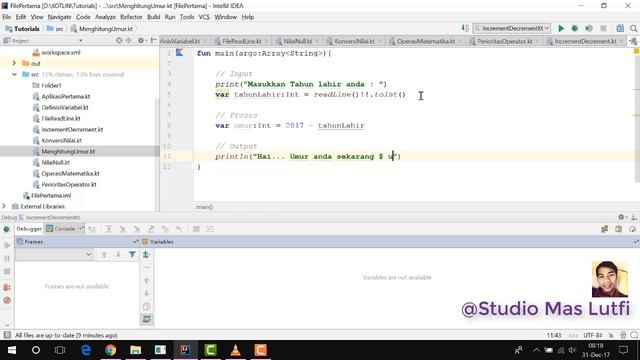View breakpoints with the red dots icon
The height and width of the screenshot is (360, 640).
pos(7,287)
